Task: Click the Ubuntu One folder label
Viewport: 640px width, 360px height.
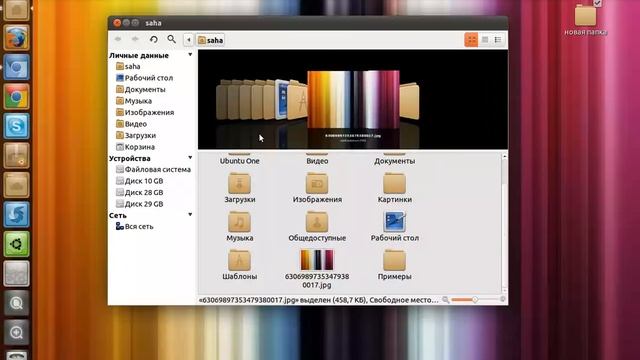Action: (240, 161)
